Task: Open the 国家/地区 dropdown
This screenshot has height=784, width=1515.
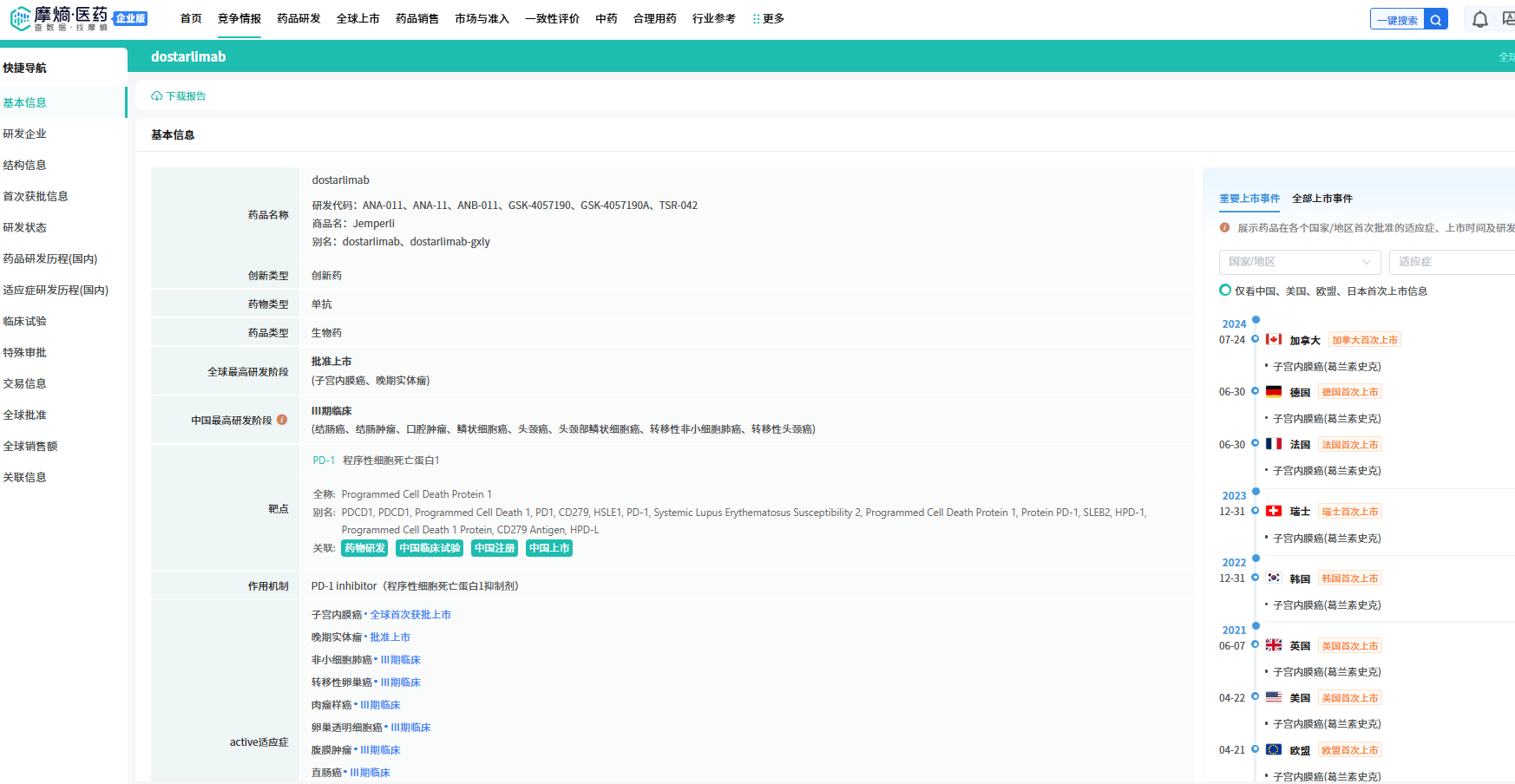Action: tap(1299, 262)
